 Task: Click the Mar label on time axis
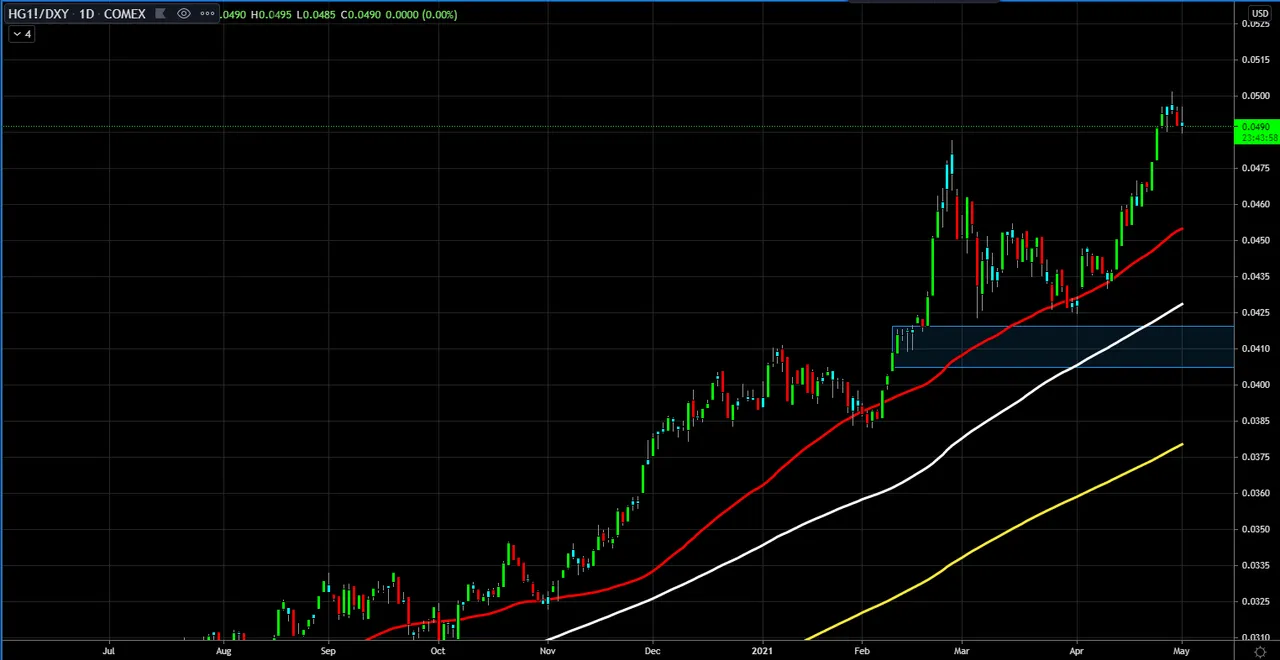pyautogui.click(x=961, y=651)
